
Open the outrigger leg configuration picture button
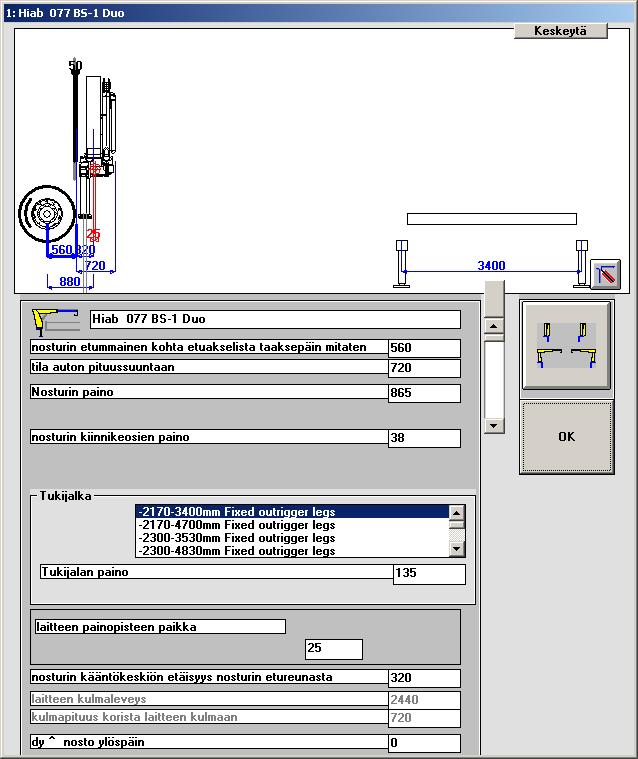[x=566, y=345]
